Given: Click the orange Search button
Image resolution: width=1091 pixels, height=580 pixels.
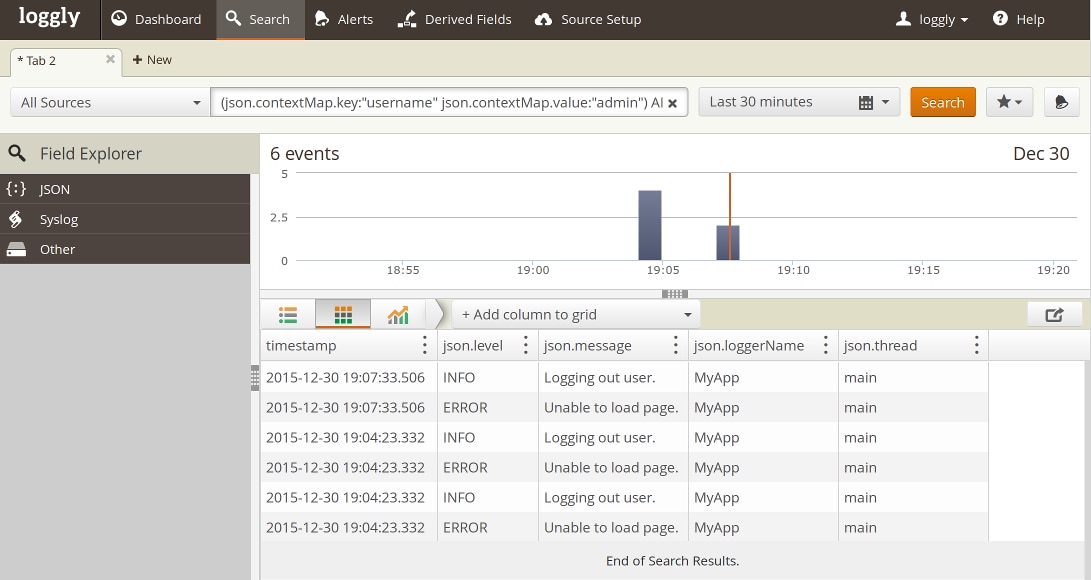Looking at the screenshot, I should point(942,102).
